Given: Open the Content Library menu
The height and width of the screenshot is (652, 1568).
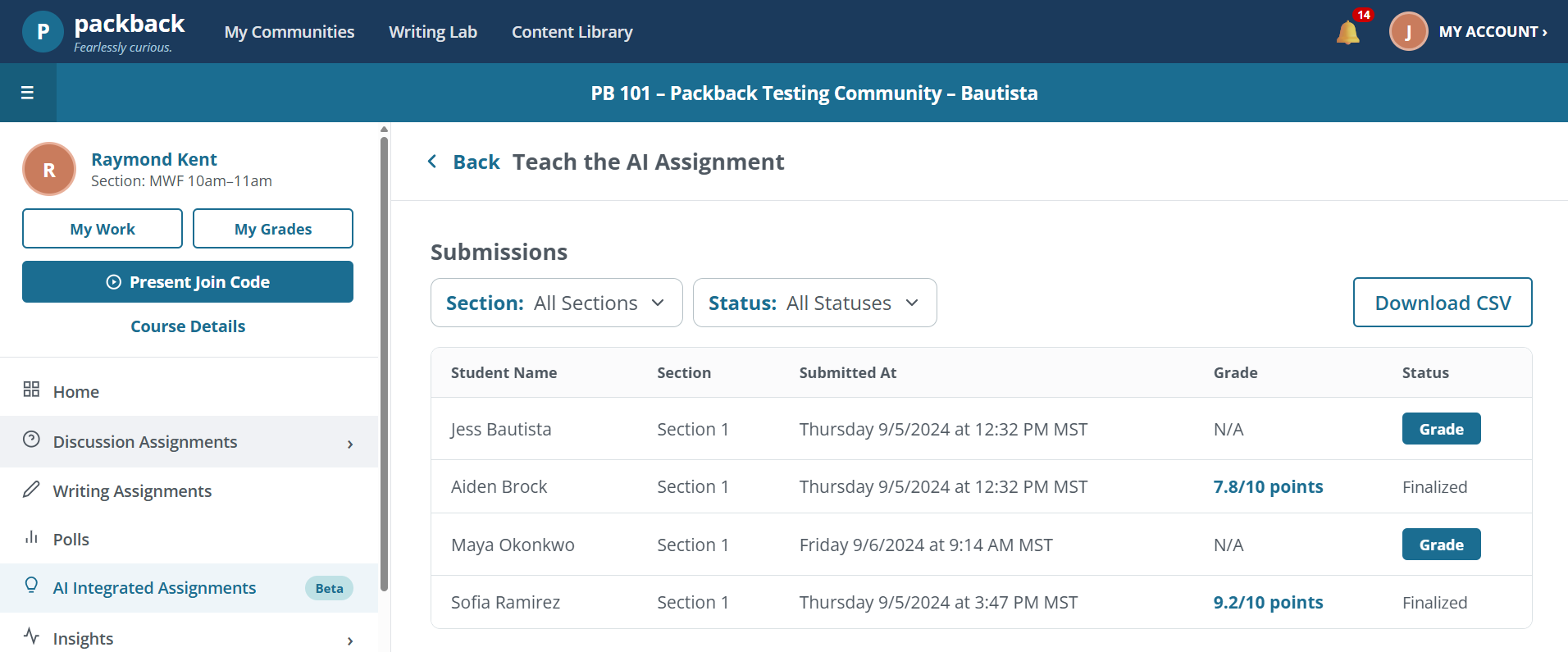Looking at the screenshot, I should (x=572, y=32).
